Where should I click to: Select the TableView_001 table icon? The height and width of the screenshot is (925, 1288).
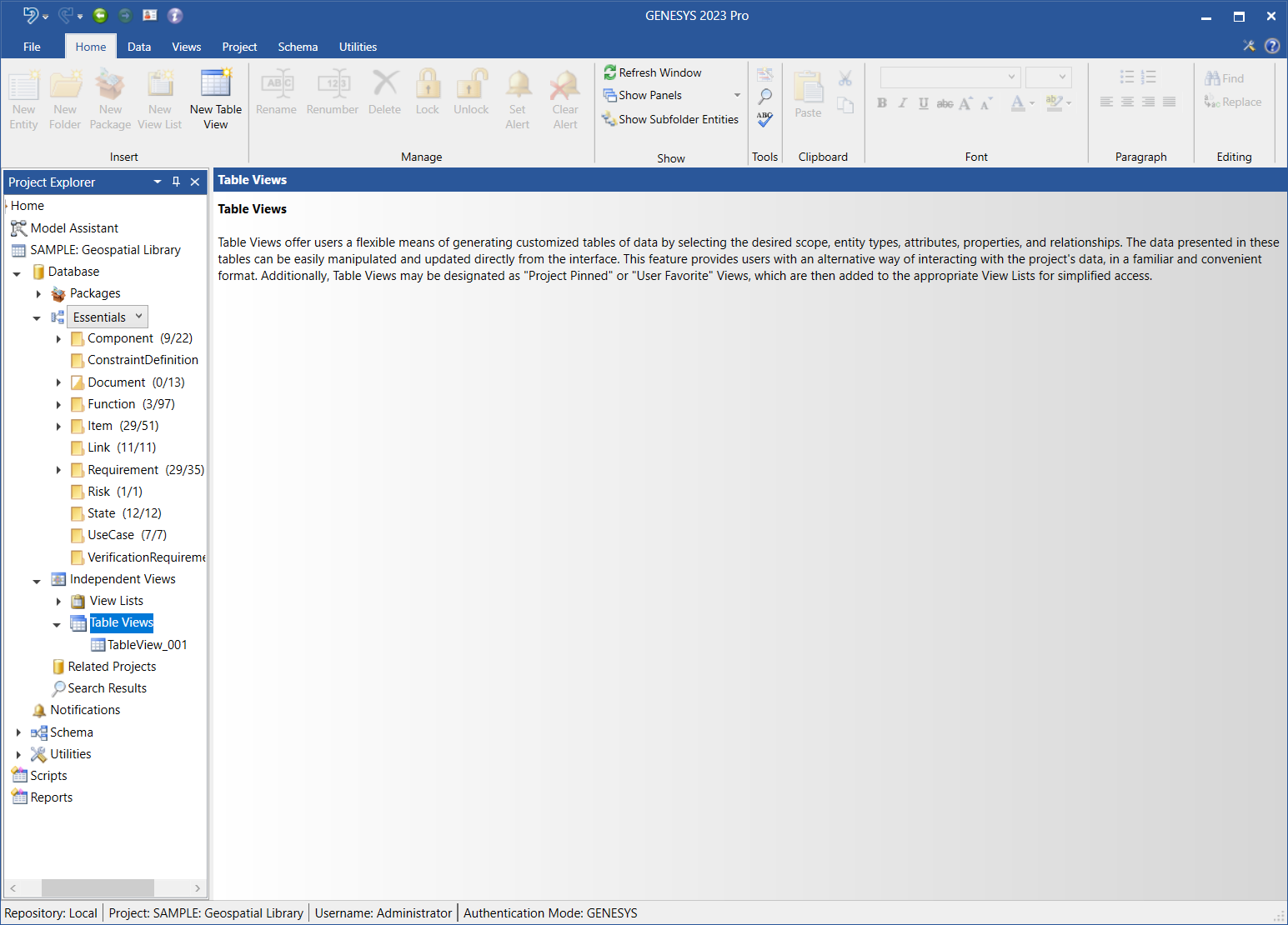coord(98,645)
